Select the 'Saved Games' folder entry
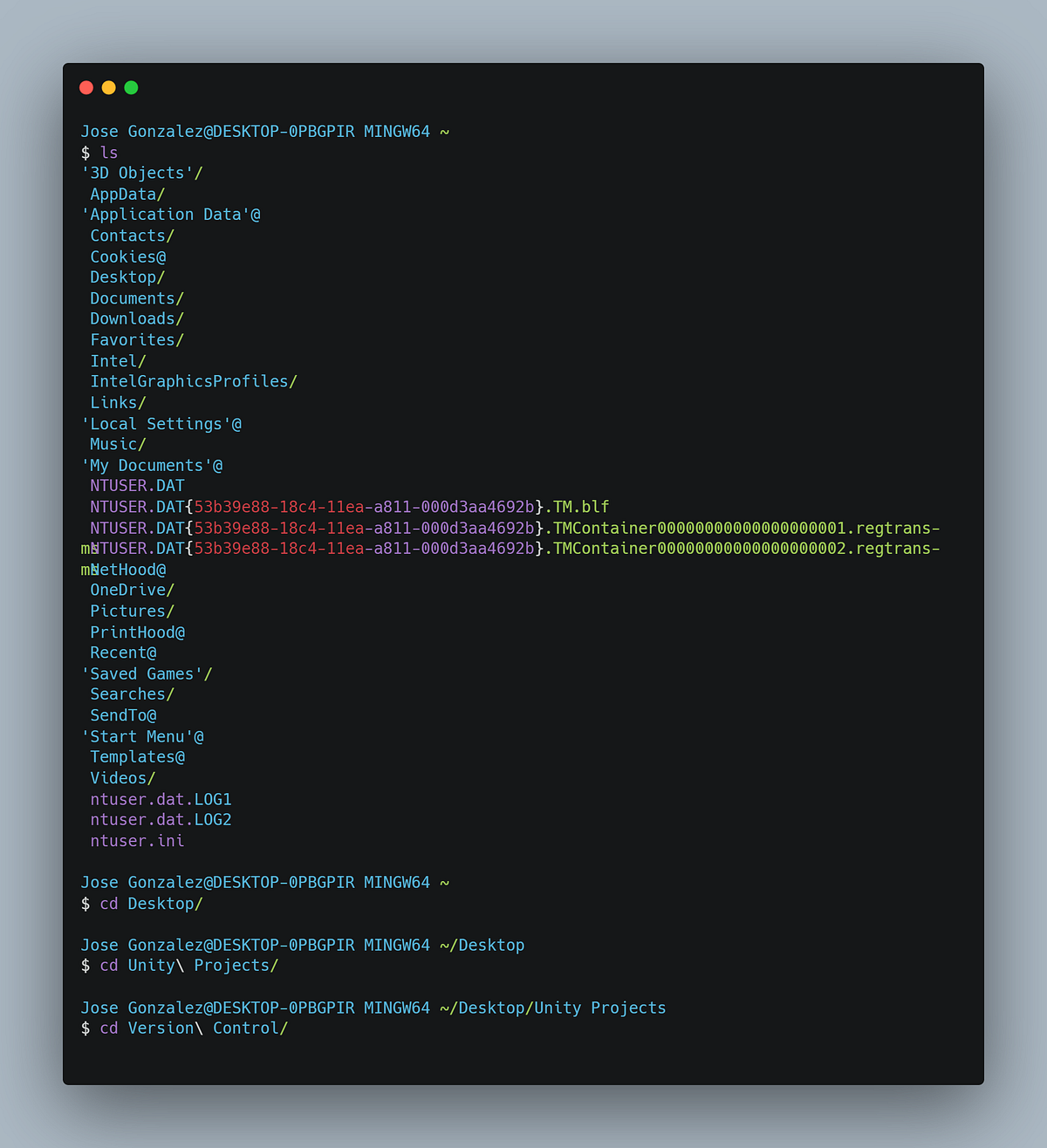This screenshot has width=1047, height=1148. [145, 673]
